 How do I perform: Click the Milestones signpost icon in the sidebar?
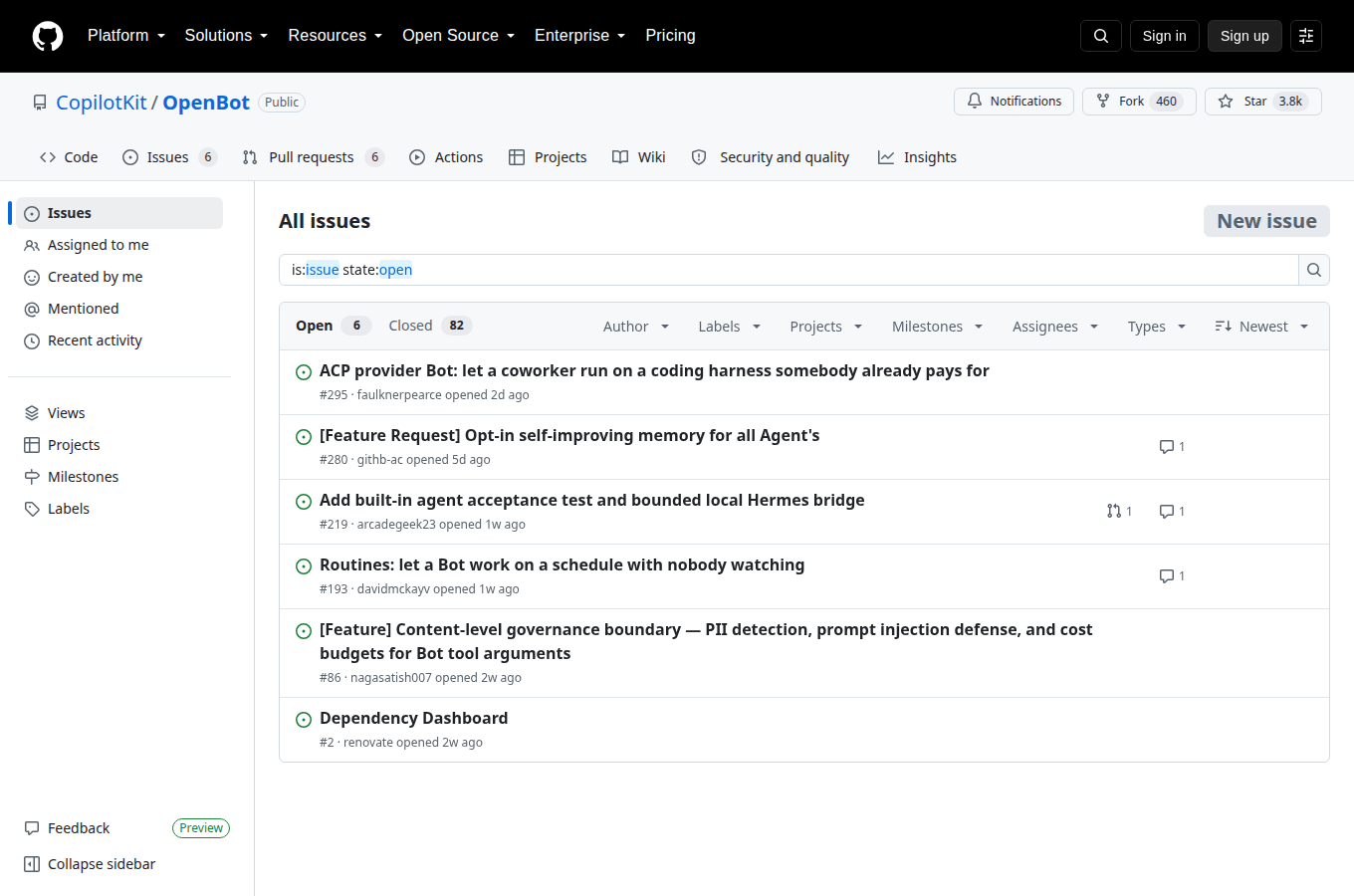click(32, 477)
